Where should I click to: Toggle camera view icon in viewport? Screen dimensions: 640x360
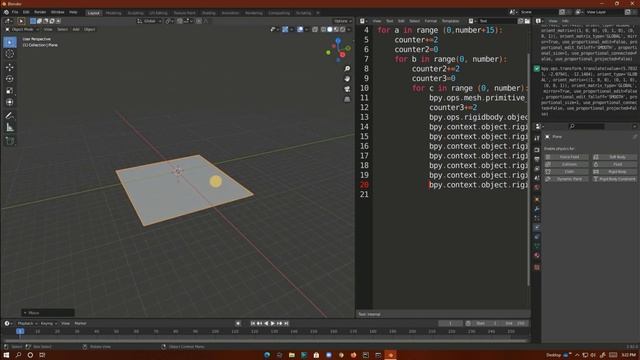coord(347,89)
